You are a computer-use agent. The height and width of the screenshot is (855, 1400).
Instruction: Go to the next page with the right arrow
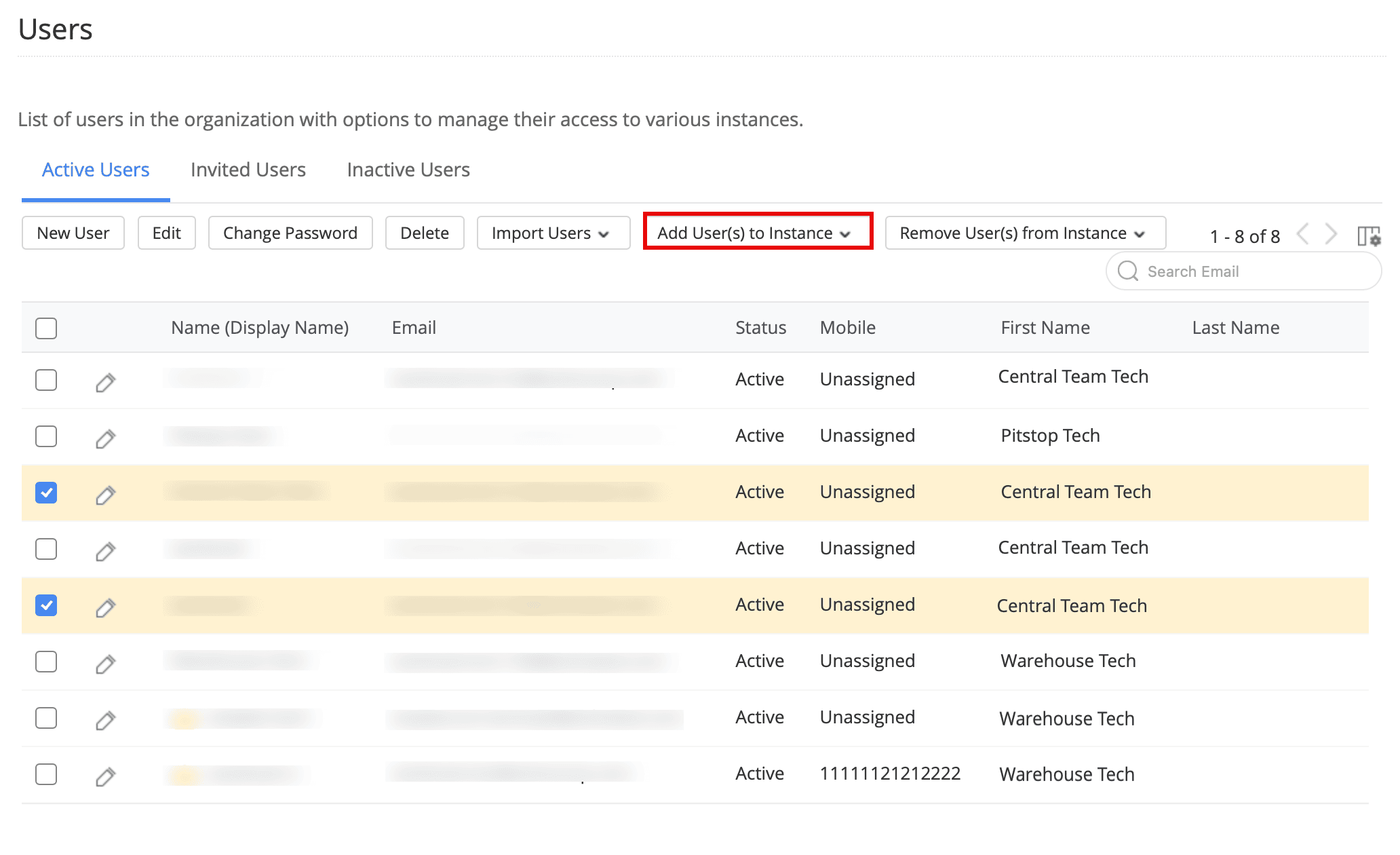[1331, 234]
